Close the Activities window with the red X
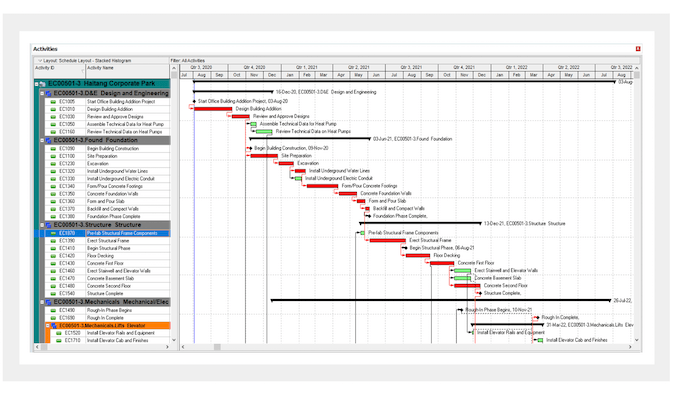Viewport: 675px width, 400px height. [x=638, y=49]
